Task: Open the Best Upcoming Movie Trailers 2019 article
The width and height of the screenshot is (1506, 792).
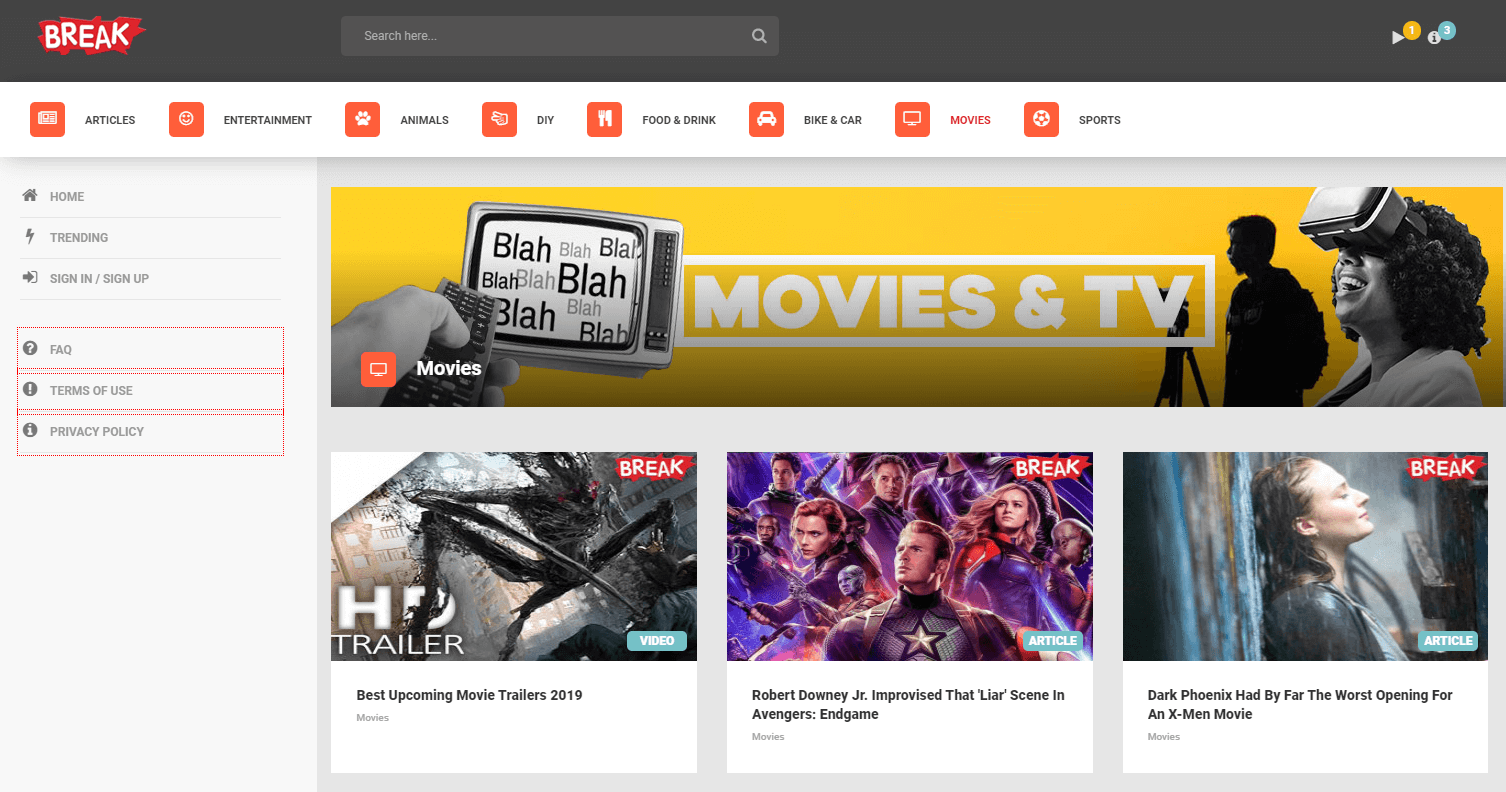Action: click(469, 694)
